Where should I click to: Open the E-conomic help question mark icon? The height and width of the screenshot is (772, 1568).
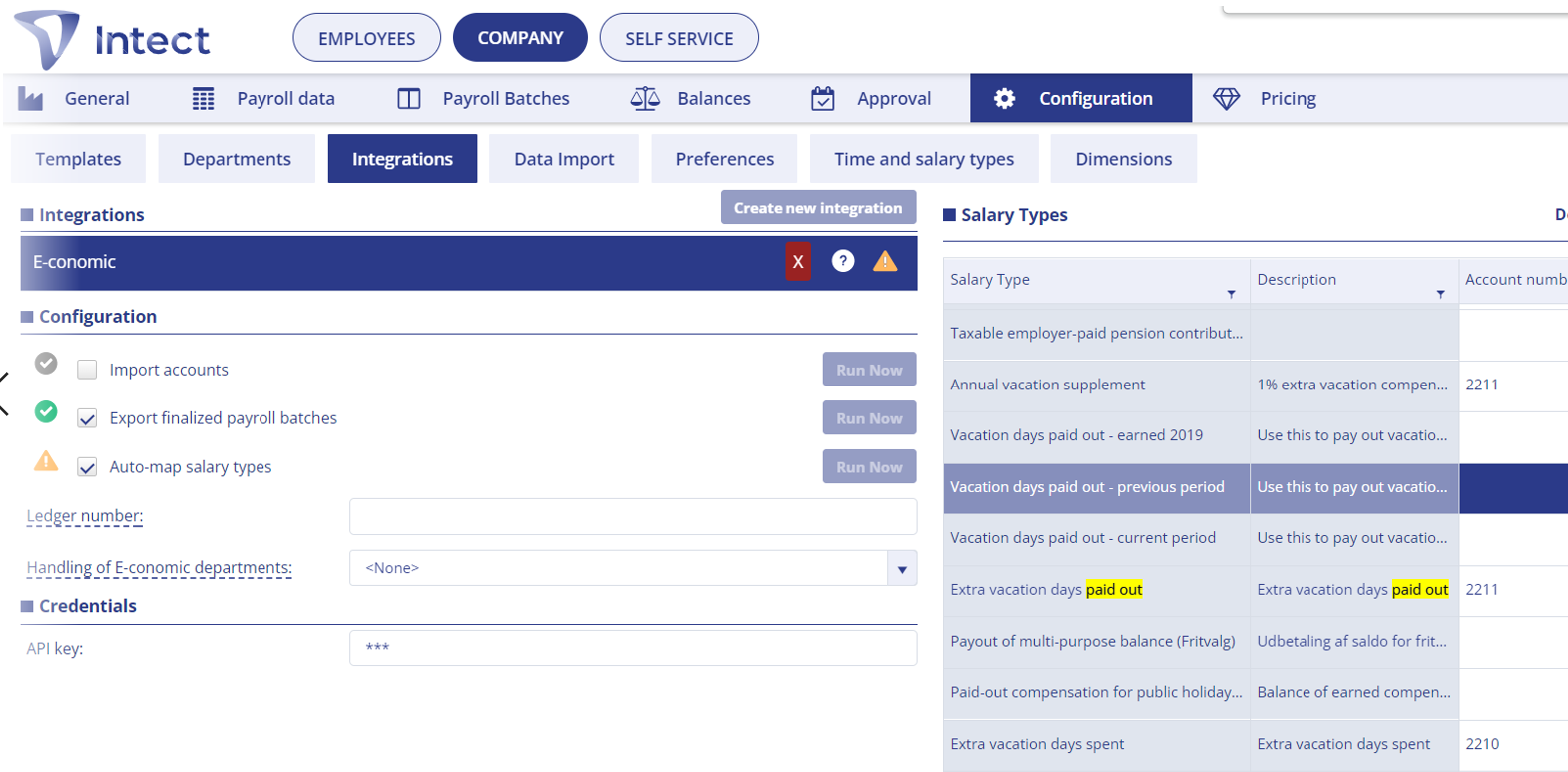point(843,262)
